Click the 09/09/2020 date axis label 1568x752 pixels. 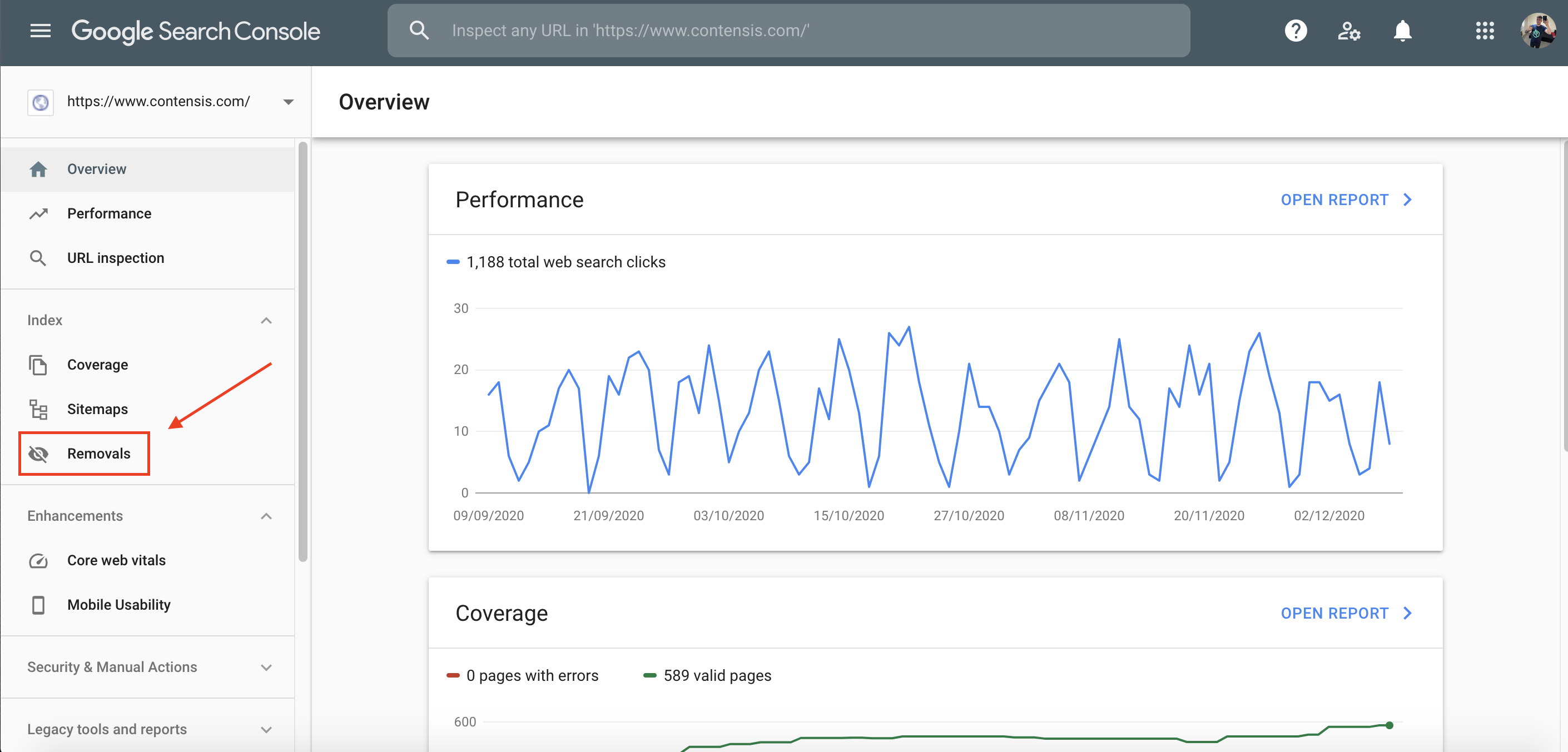tap(488, 516)
